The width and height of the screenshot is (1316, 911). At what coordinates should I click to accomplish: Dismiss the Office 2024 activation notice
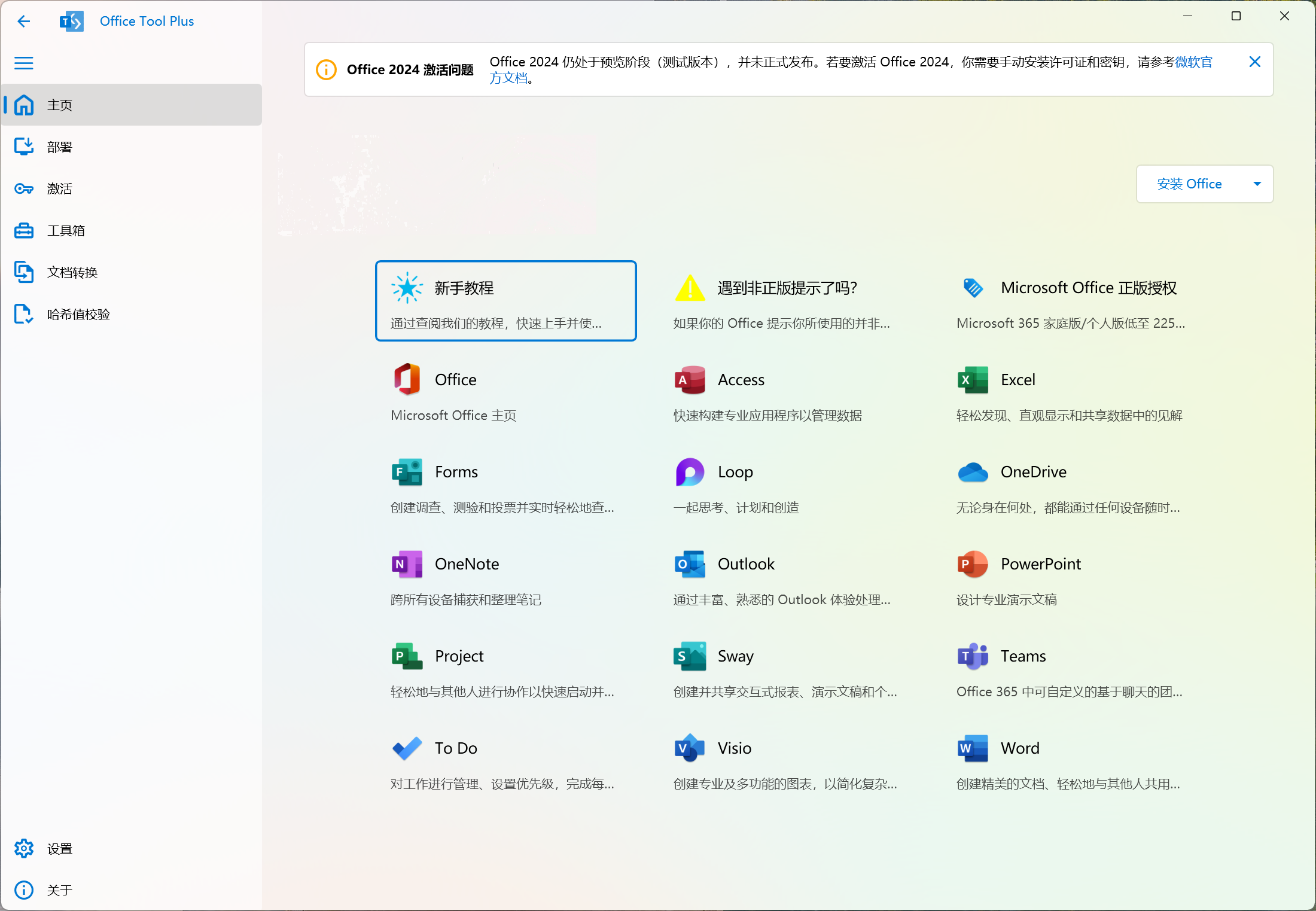[x=1255, y=62]
